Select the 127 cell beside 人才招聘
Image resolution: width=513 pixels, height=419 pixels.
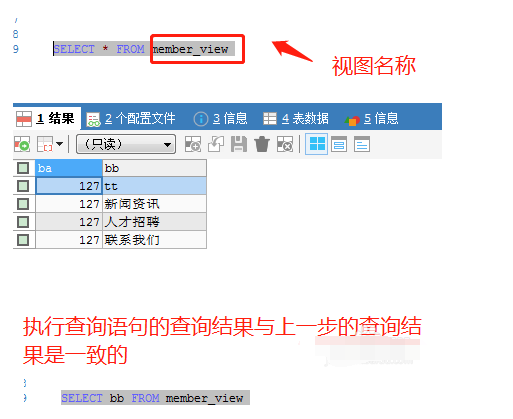pos(69,222)
